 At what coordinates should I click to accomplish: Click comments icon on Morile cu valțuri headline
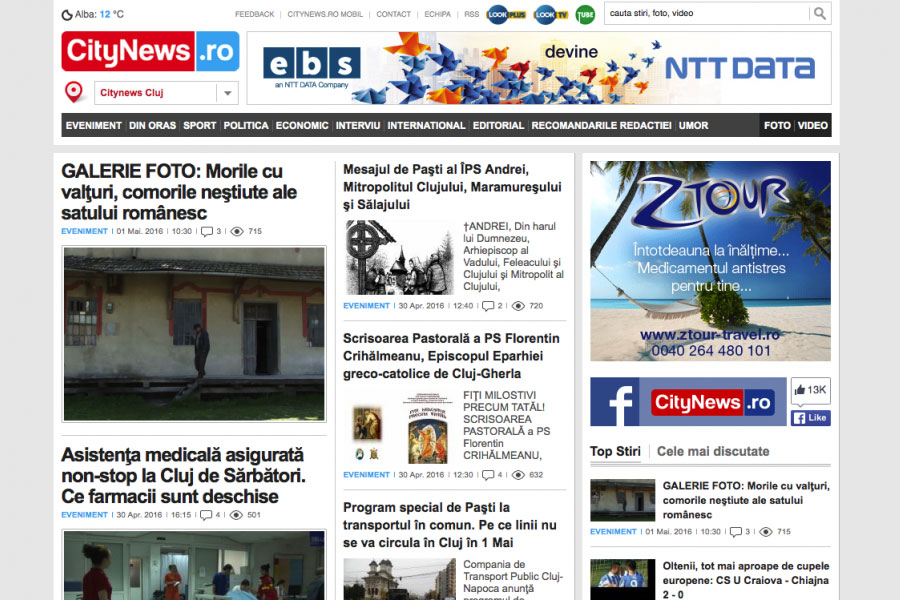(x=207, y=231)
